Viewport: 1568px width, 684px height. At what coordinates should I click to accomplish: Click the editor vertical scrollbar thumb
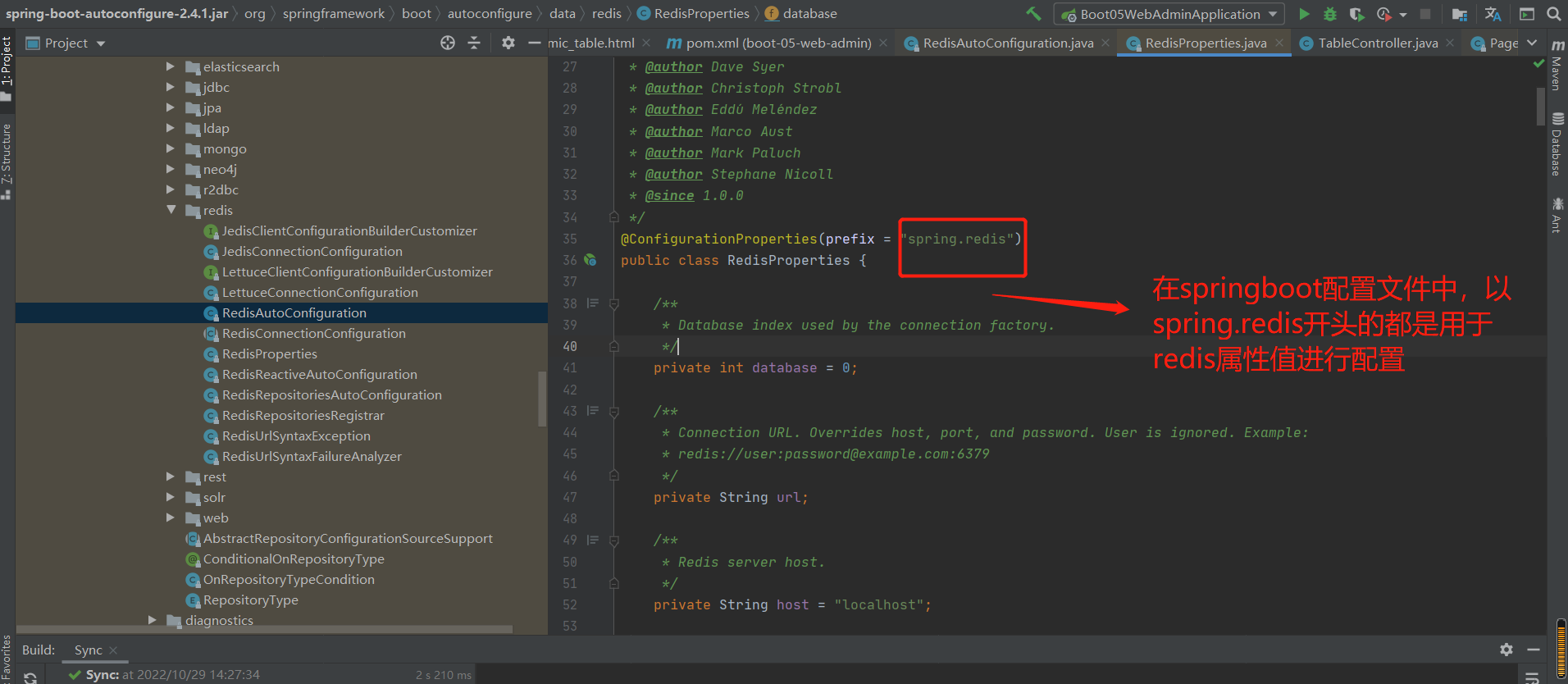1540,107
